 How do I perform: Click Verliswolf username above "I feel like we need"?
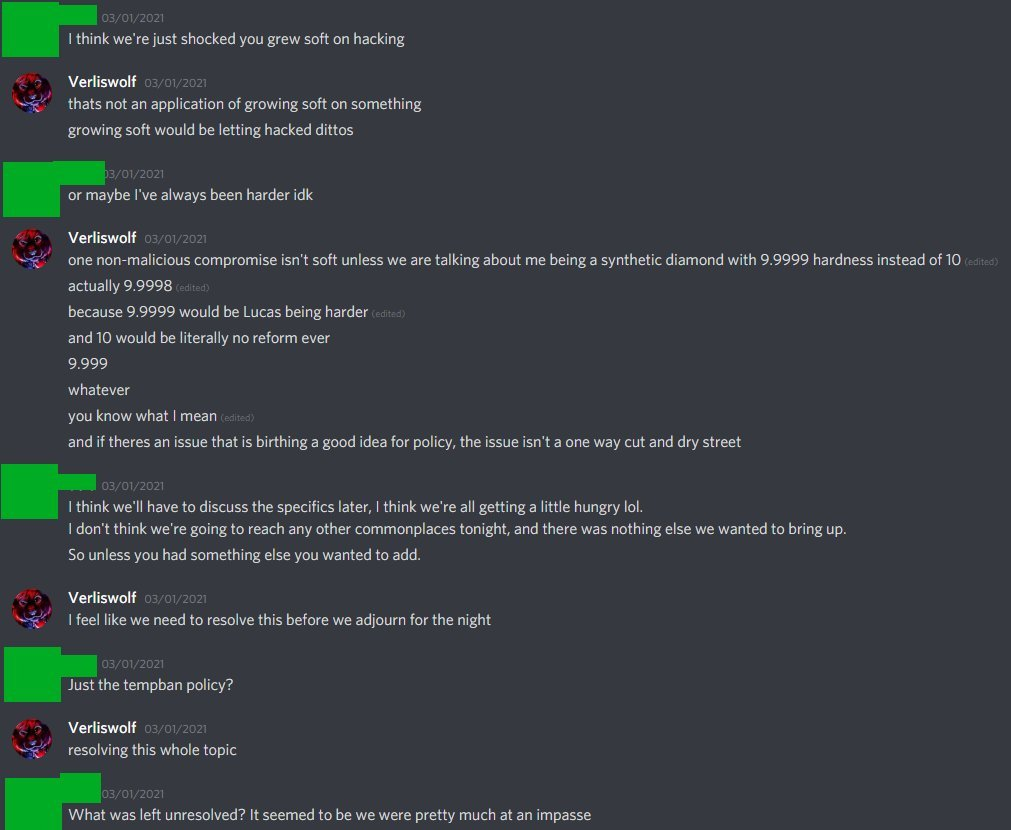click(102, 598)
